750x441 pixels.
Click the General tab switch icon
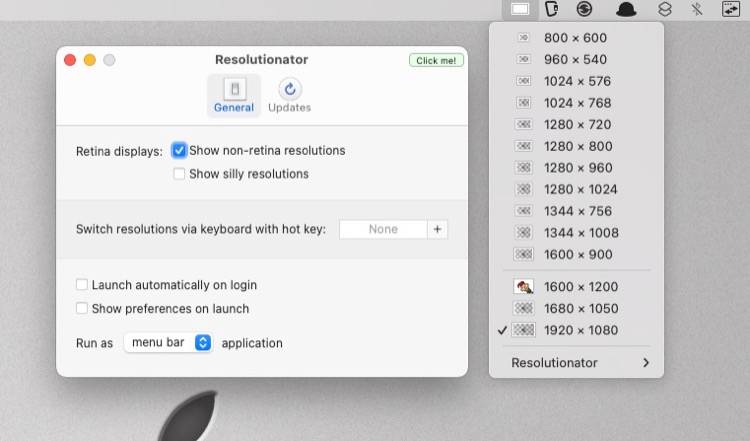(x=234, y=89)
